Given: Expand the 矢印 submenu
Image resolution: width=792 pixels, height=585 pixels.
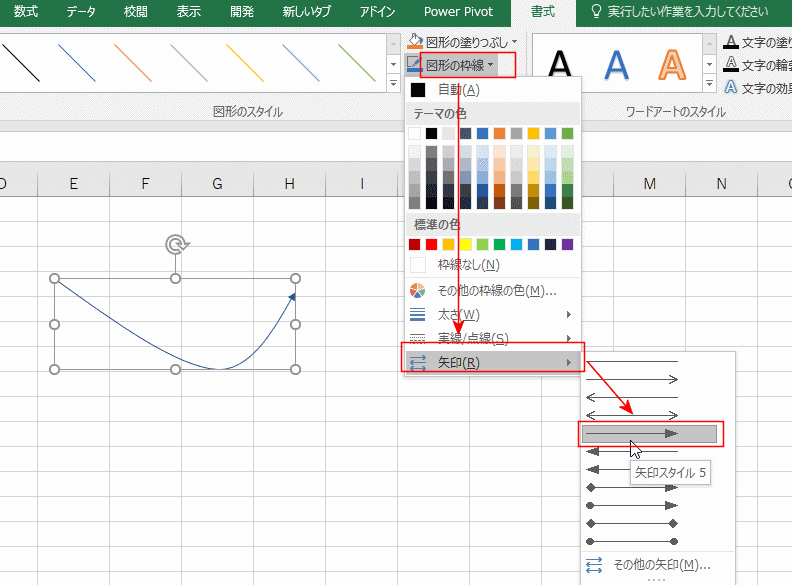Looking at the screenshot, I should pos(490,362).
